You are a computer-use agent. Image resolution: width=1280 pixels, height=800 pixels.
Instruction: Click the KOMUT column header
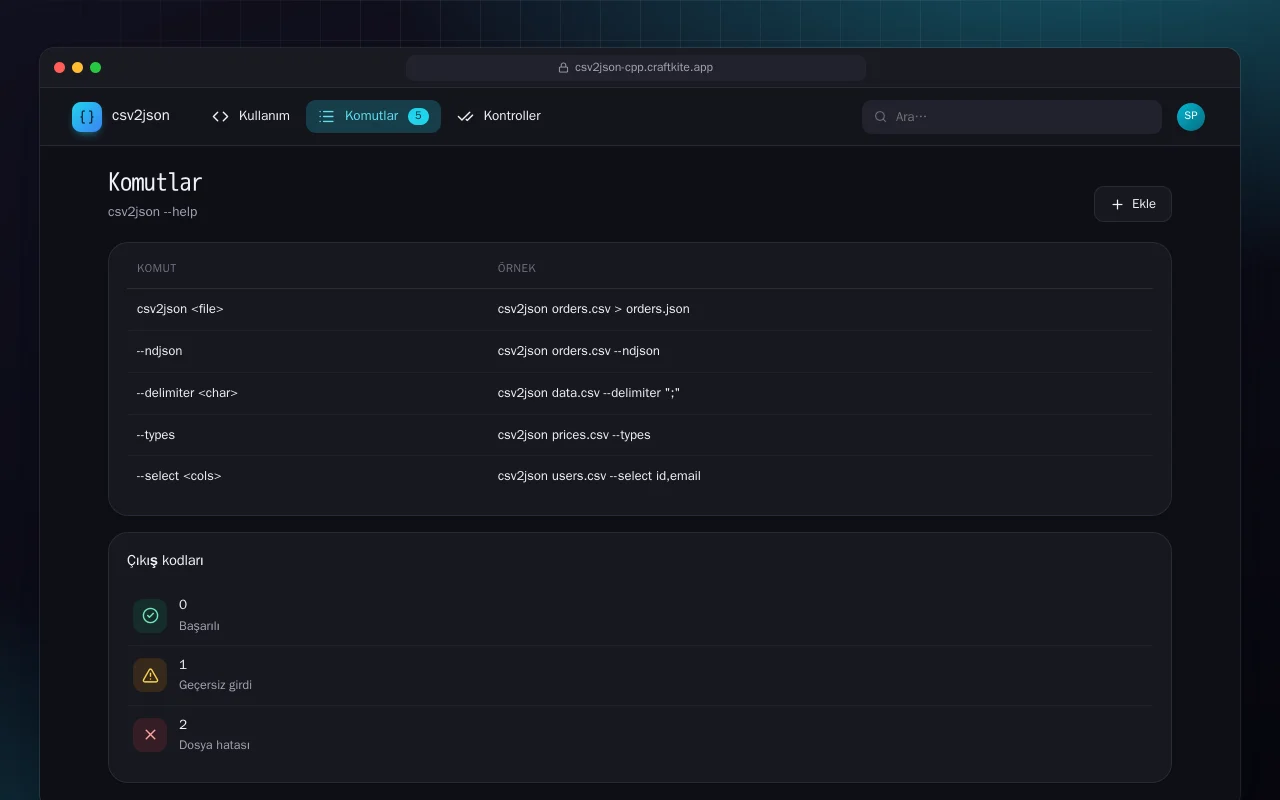[157, 268]
